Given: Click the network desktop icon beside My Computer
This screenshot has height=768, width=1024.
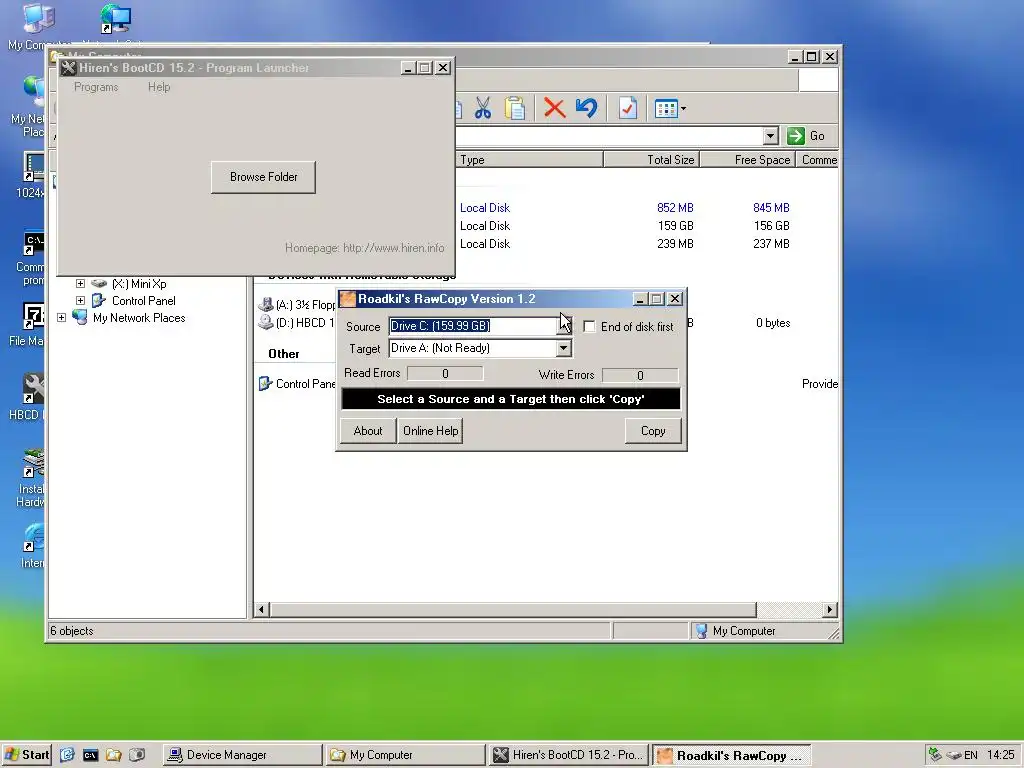Looking at the screenshot, I should (x=115, y=20).
